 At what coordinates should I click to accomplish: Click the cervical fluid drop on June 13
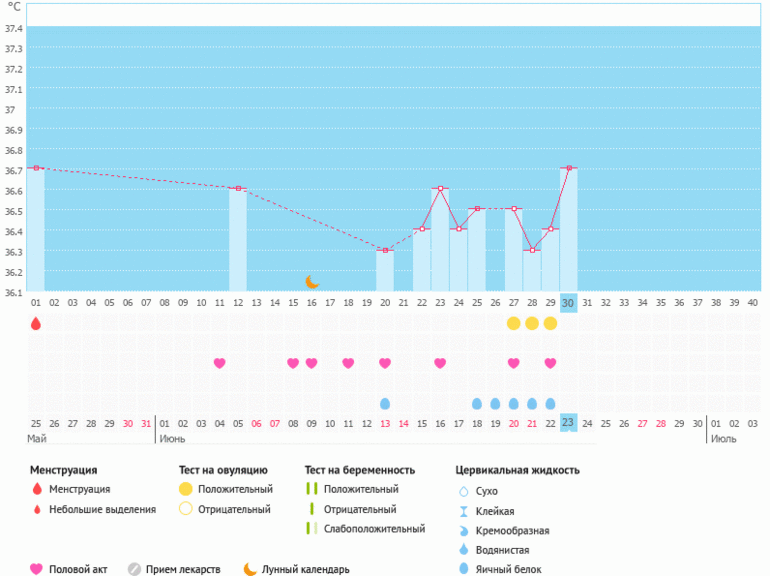[385, 403]
